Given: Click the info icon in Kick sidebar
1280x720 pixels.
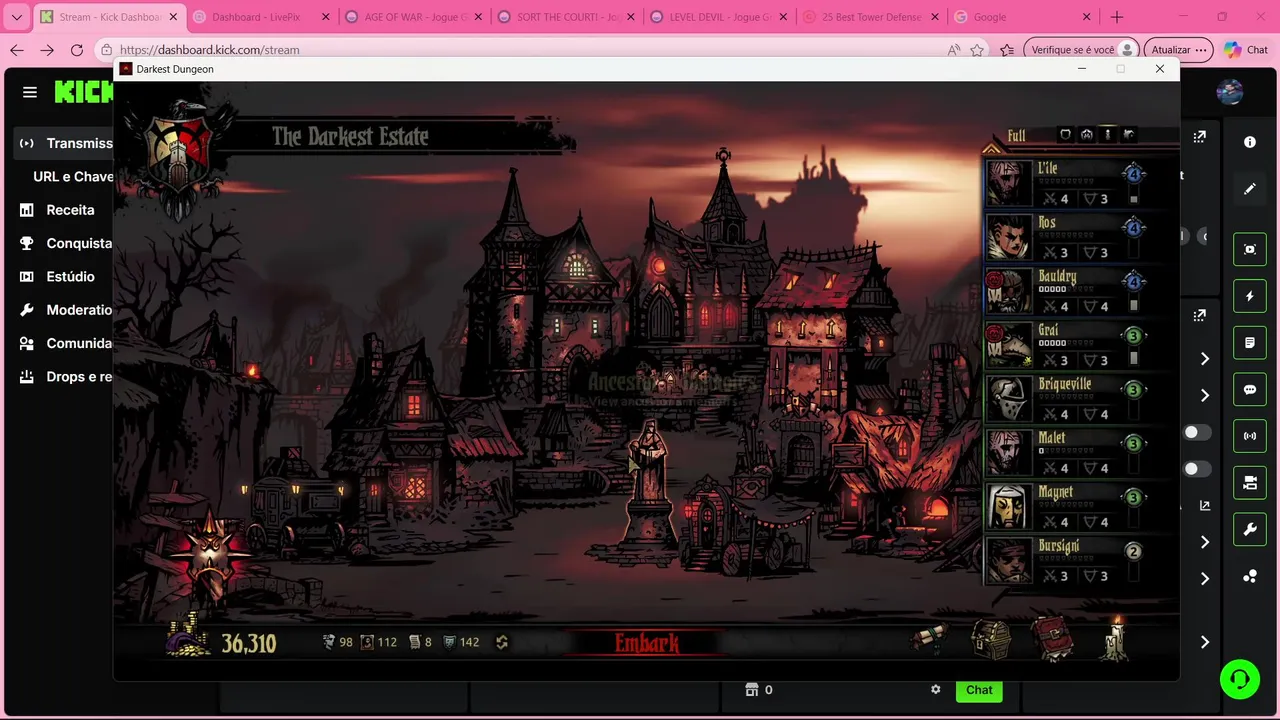Looking at the screenshot, I should point(1250,142).
